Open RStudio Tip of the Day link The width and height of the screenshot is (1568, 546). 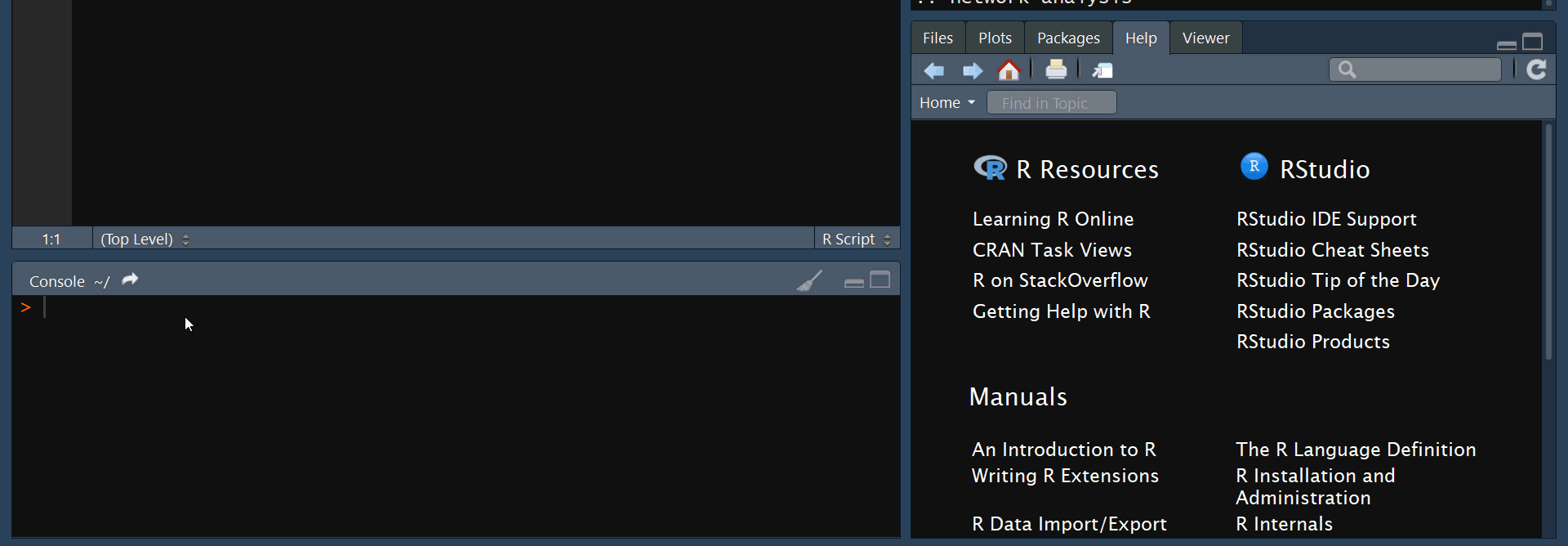click(x=1338, y=280)
